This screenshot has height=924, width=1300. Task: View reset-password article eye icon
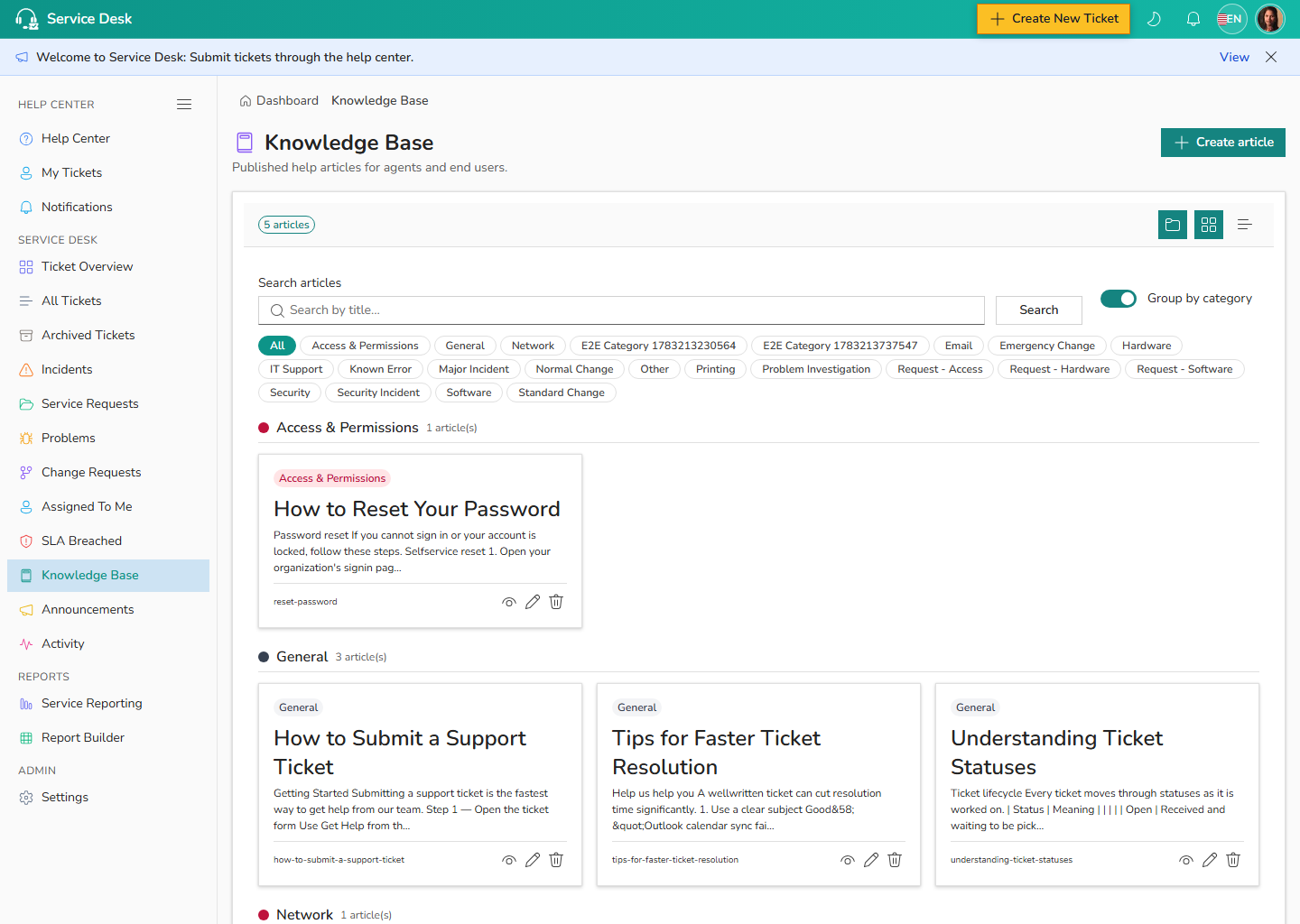509,602
